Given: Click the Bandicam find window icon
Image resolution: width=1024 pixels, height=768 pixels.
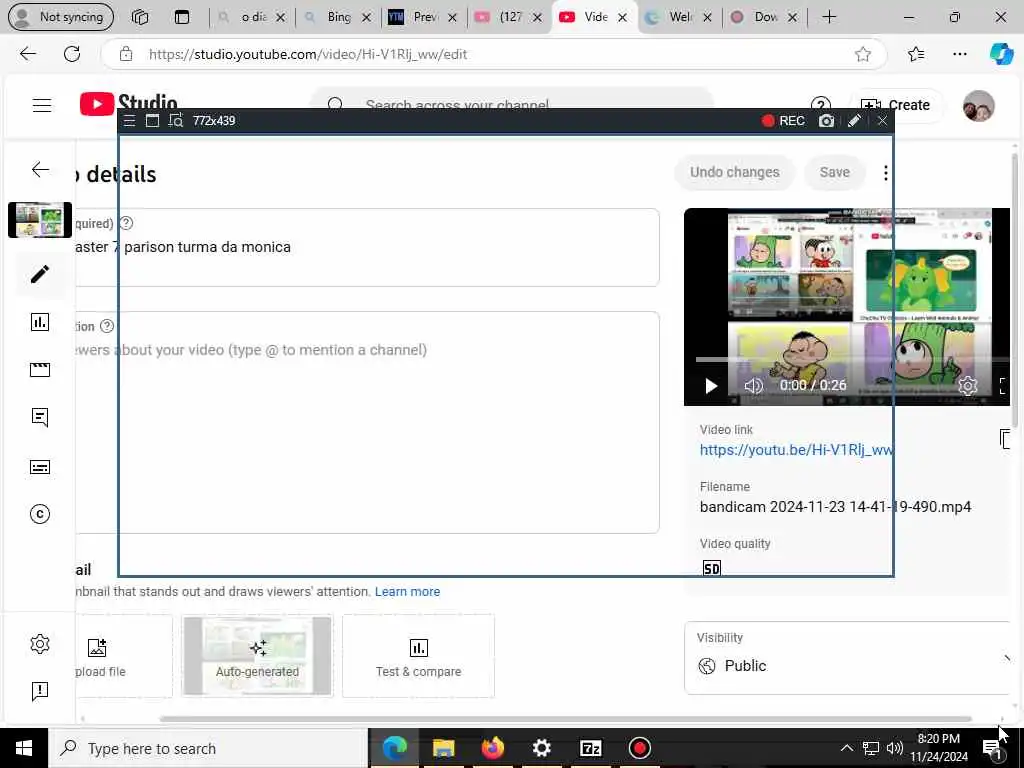Looking at the screenshot, I should [176, 121].
